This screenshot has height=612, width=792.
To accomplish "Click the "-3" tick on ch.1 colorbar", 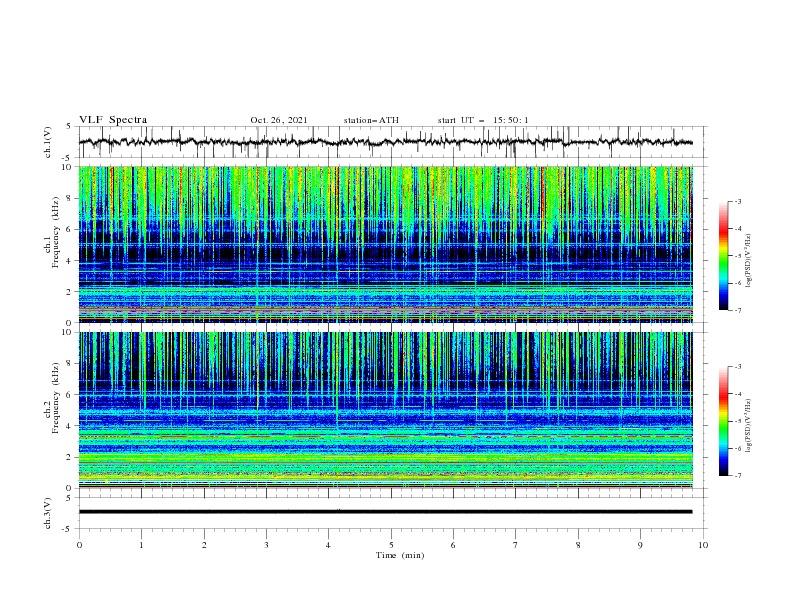I will (738, 202).
